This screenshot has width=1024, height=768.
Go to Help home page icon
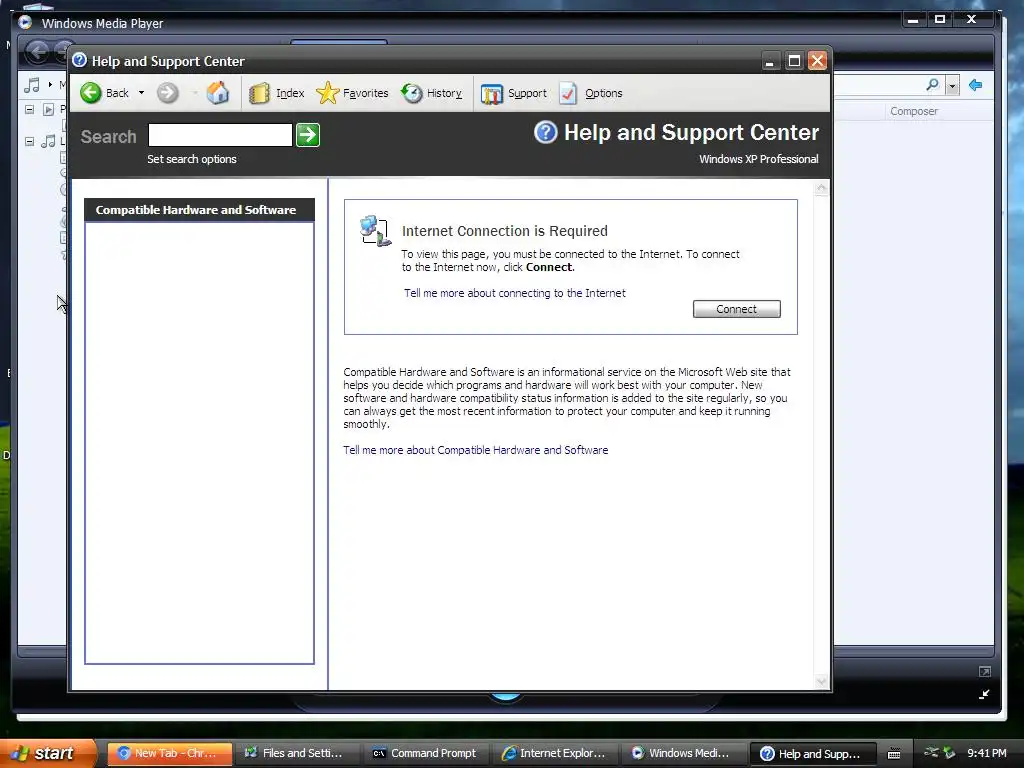click(217, 93)
